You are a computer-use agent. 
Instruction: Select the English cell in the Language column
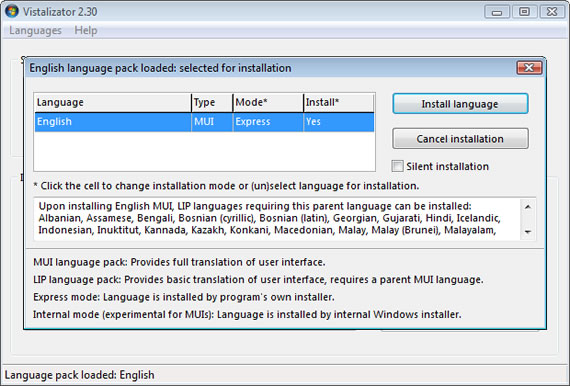(113, 122)
